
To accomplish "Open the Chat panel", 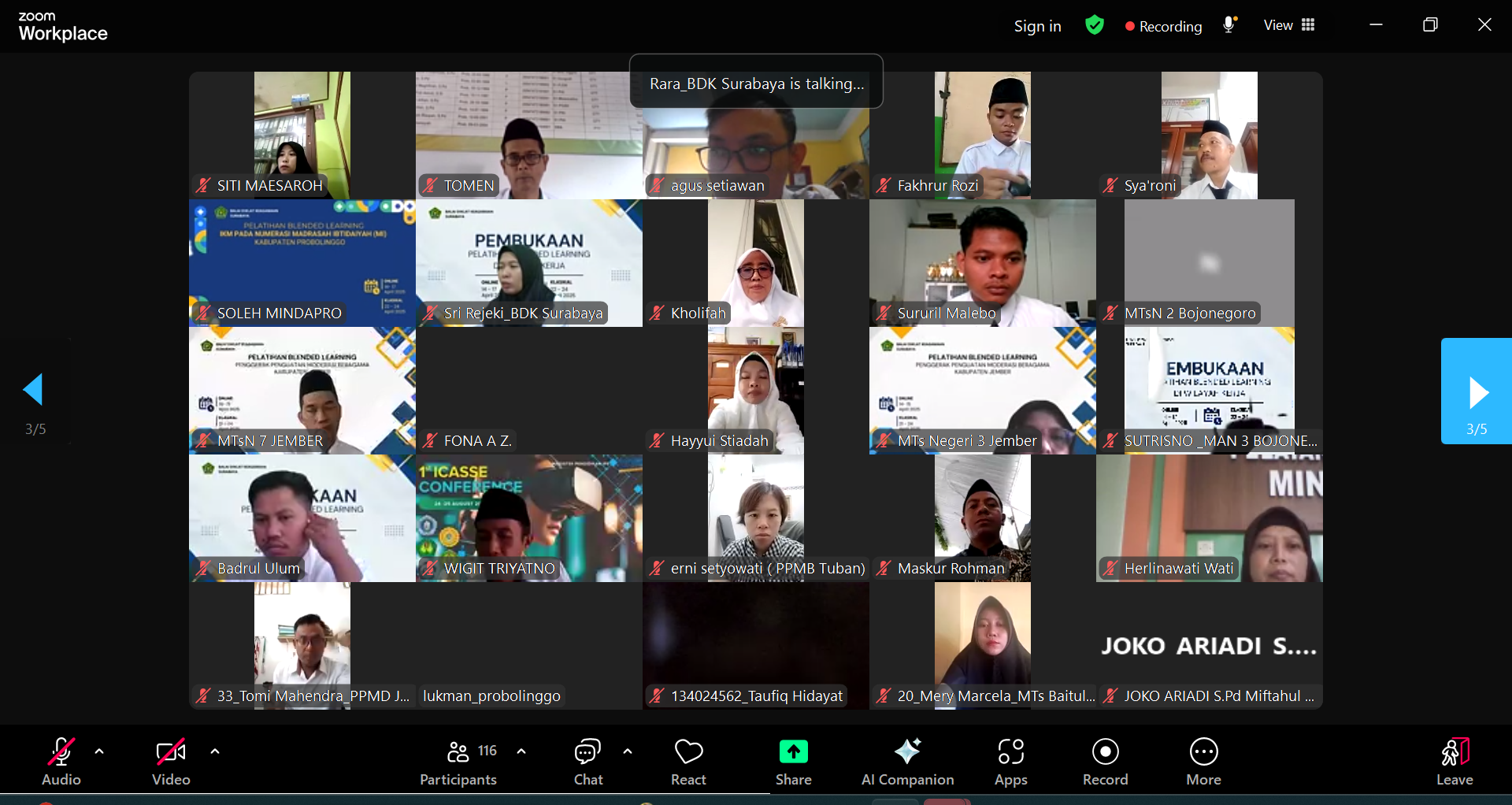I will pyautogui.click(x=587, y=761).
